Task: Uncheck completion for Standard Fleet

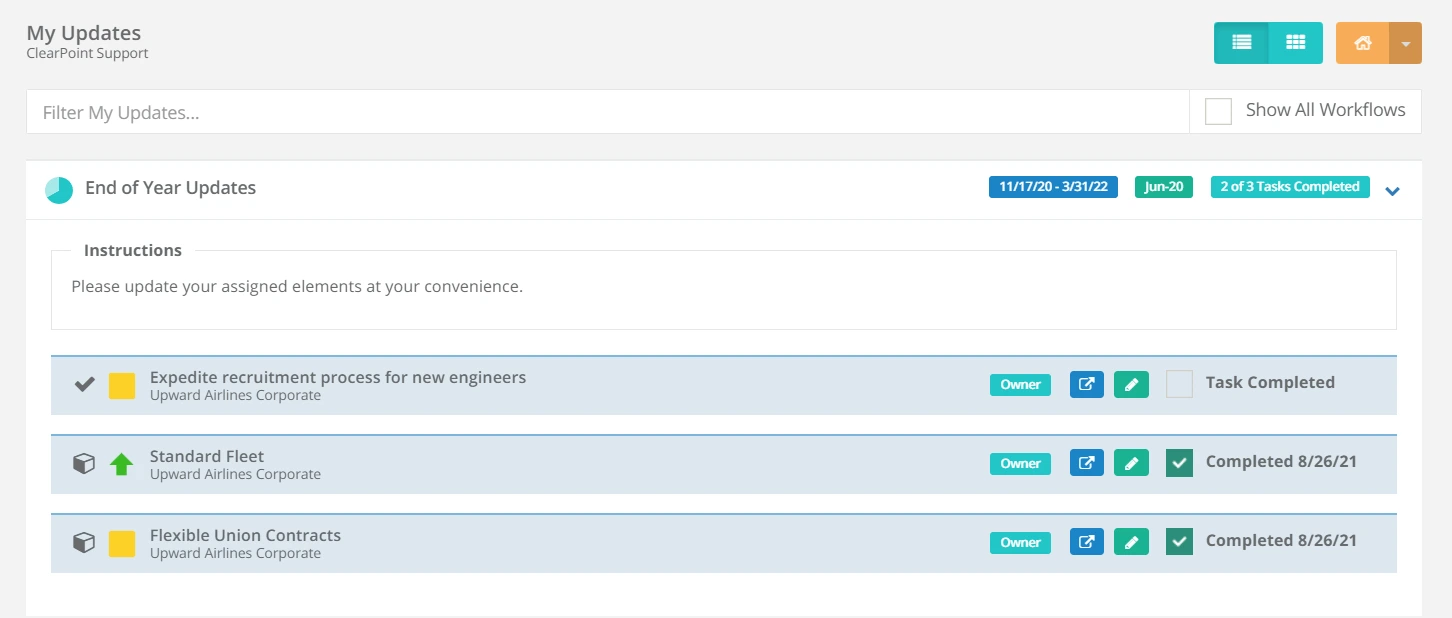Action: 1179,463
